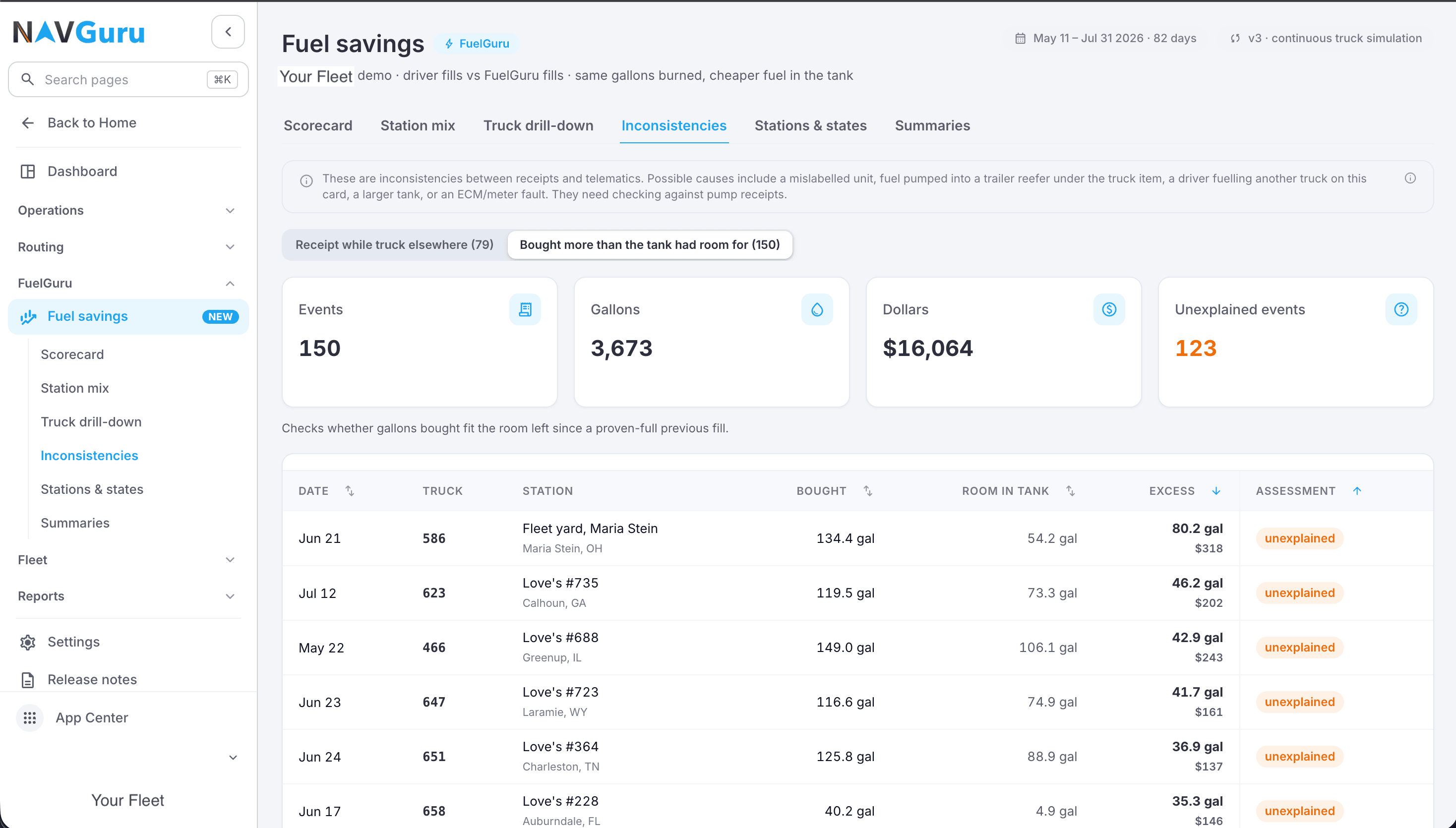Open Stations & states in sidebar submenu
This screenshot has height=828, width=1456.
coord(92,489)
